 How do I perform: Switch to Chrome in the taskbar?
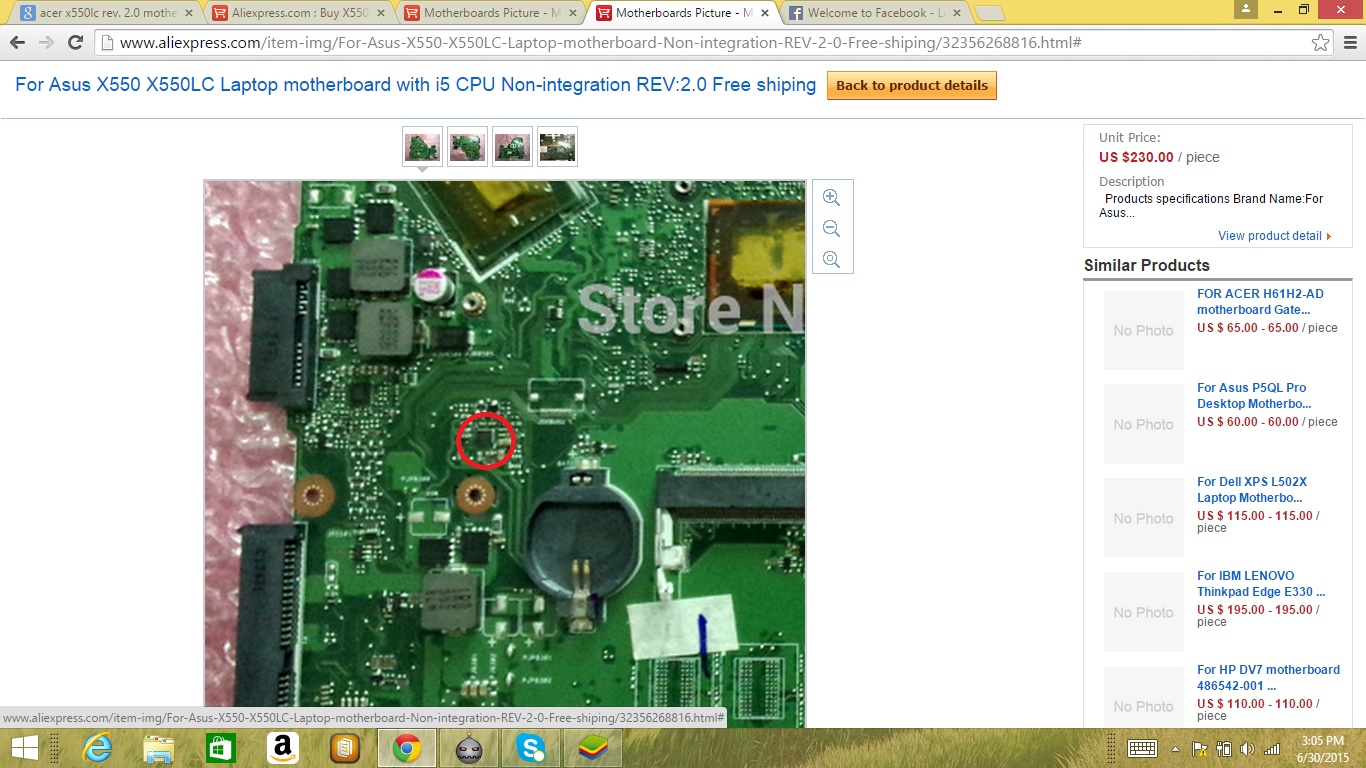pos(406,748)
